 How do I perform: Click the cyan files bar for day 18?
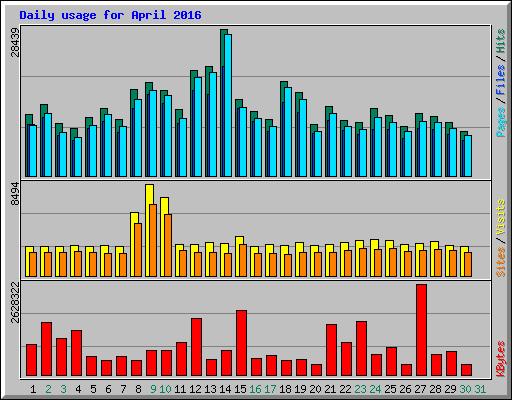[288, 132]
